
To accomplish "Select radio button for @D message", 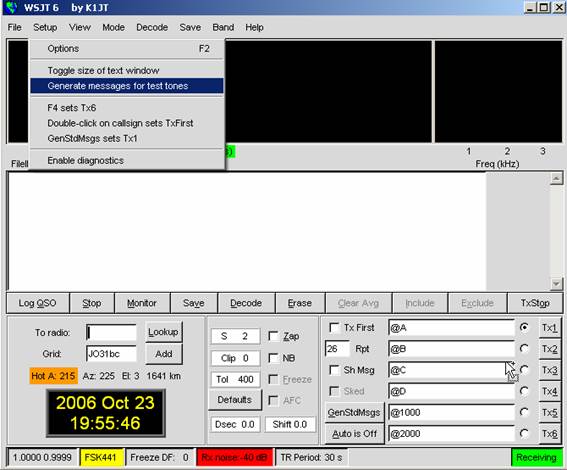I will (x=524, y=391).
